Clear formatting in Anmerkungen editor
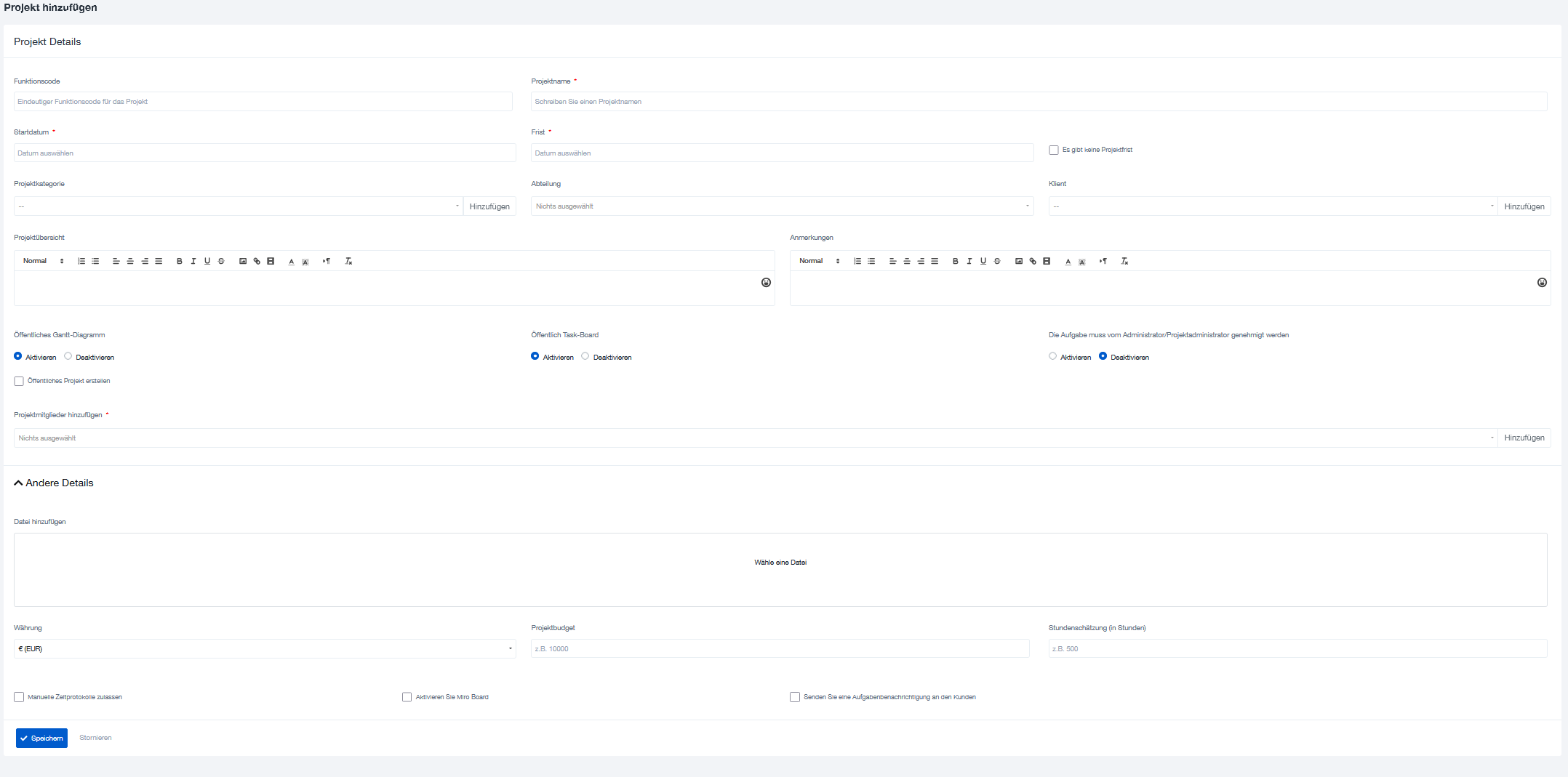The height and width of the screenshot is (777, 1568). (1124, 261)
